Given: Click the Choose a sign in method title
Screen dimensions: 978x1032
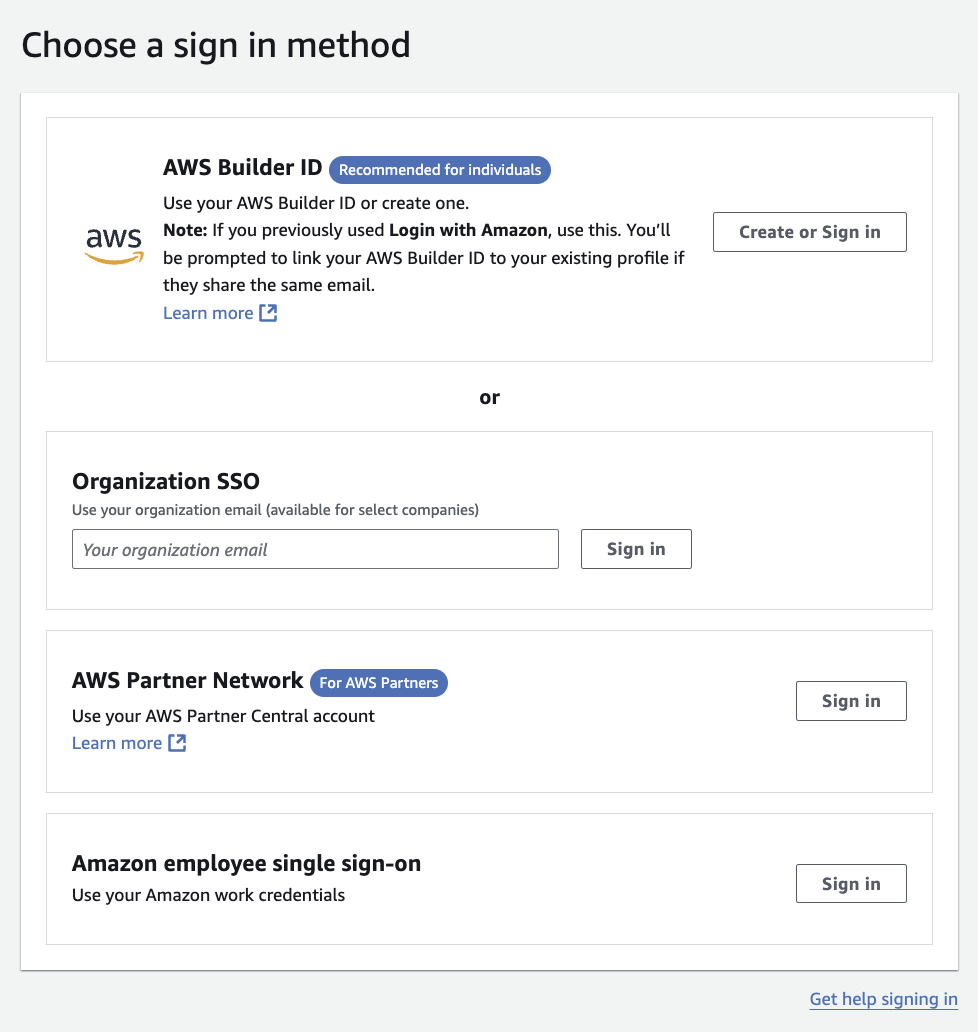Looking at the screenshot, I should pos(216,45).
